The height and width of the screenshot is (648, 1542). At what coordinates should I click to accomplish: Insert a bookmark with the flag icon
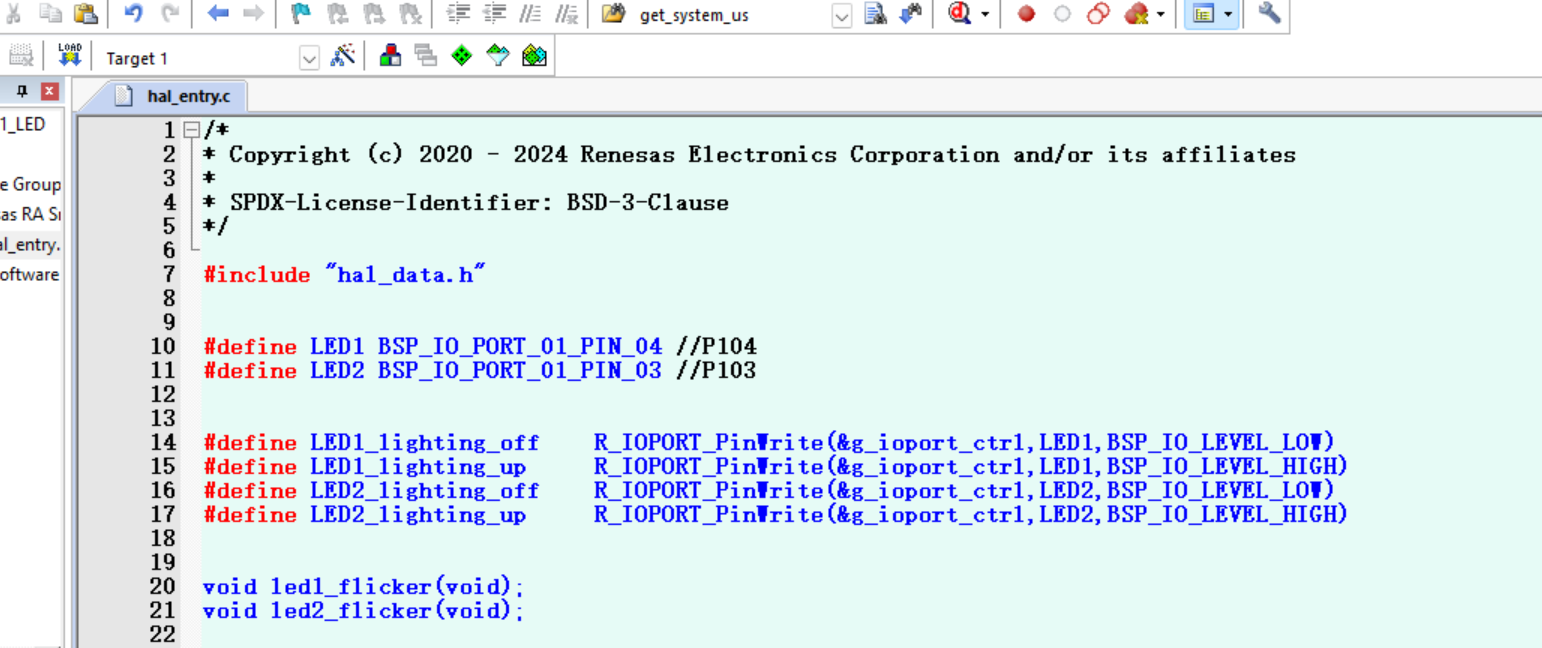(x=301, y=13)
